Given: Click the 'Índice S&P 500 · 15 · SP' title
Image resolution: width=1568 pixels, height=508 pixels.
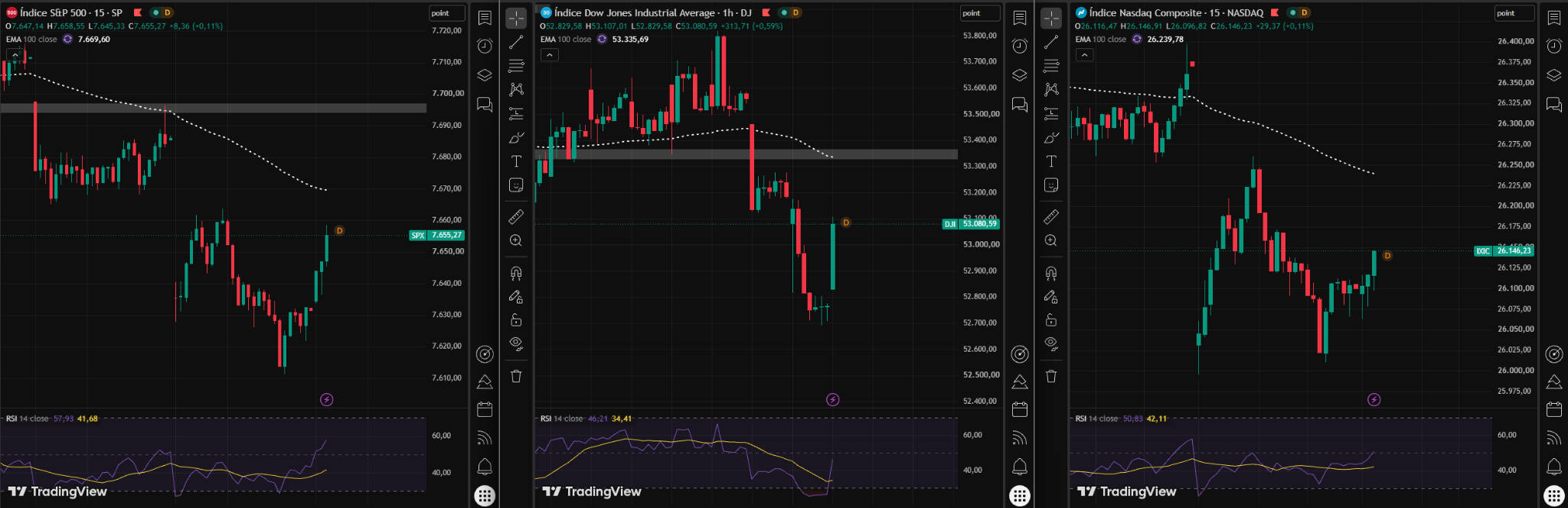Looking at the screenshot, I should click(x=71, y=12).
